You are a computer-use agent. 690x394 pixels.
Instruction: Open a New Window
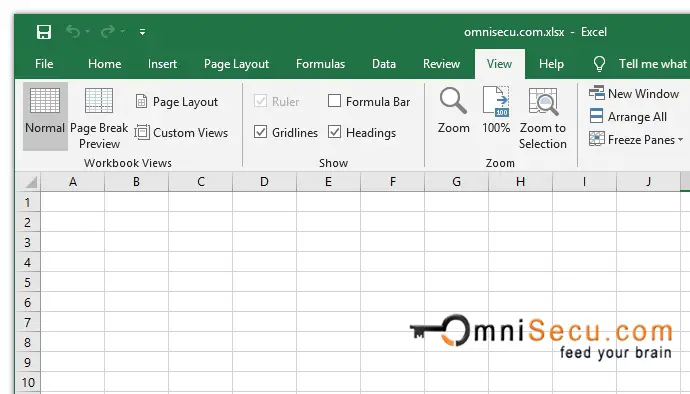[x=634, y=93]
